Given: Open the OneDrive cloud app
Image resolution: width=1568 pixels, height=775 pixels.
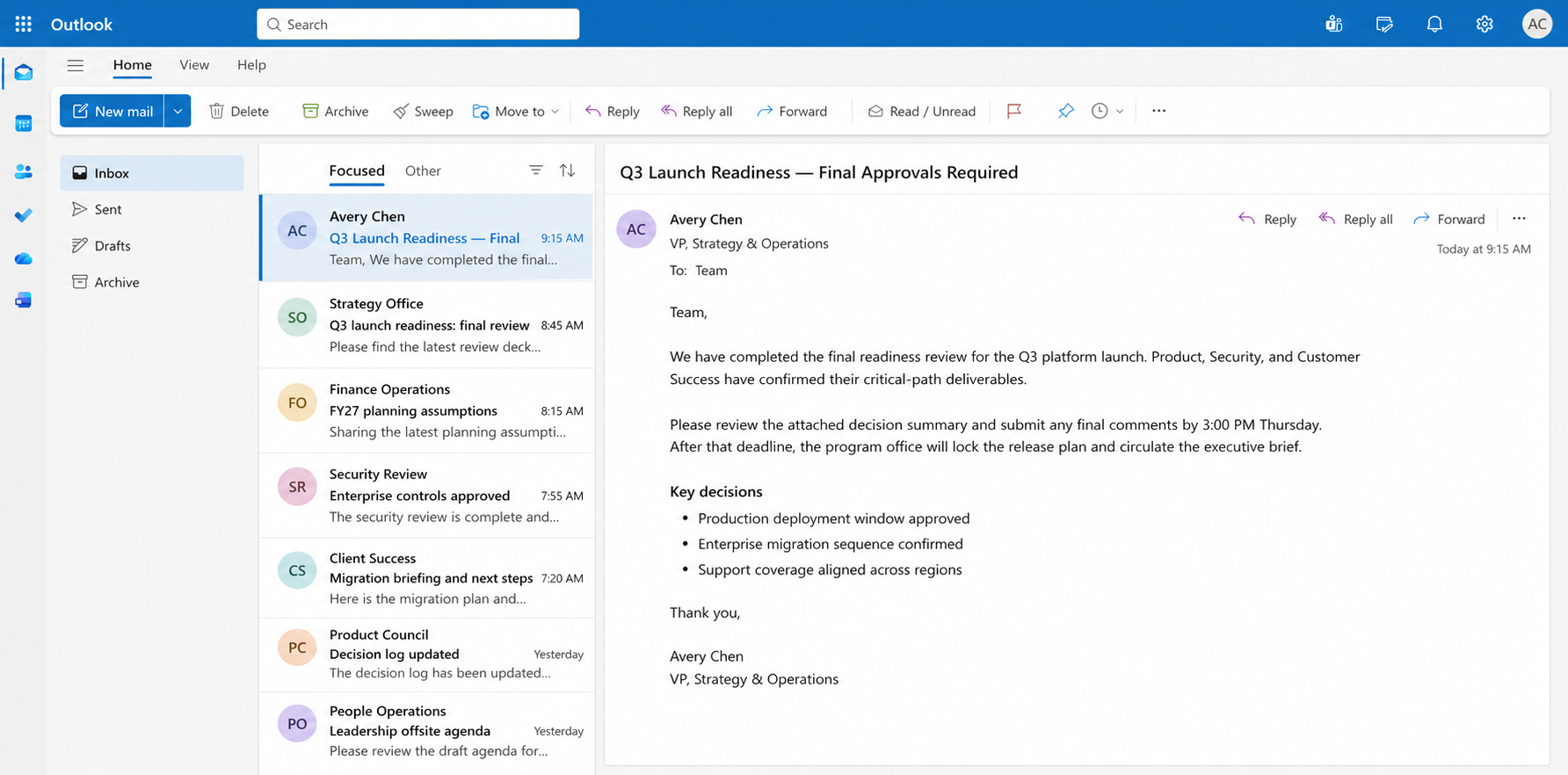Looking at the screenshot, I should pos(24,258).
